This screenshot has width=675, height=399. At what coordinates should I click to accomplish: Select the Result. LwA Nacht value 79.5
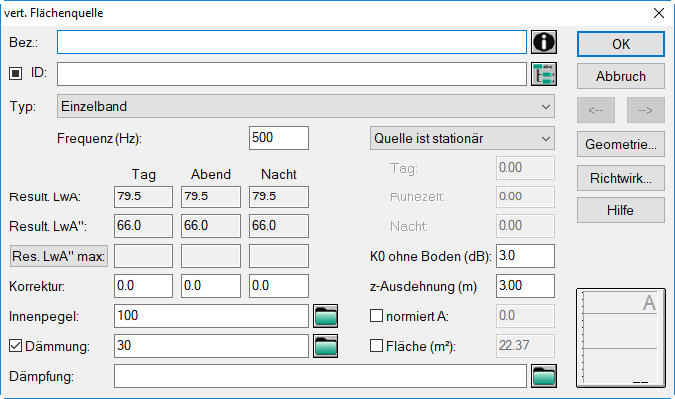279,197
